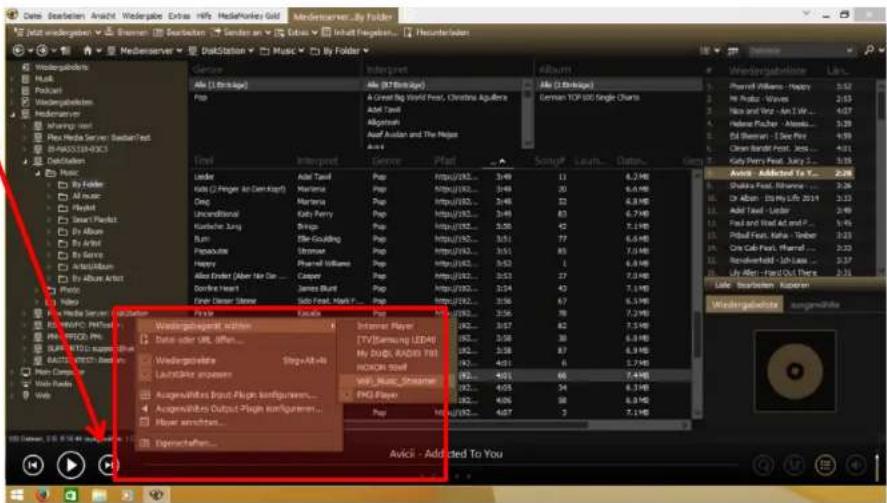This screenshot has height=503, width=887.
Task: Click the Previous track button
Action: click(33, 465)
